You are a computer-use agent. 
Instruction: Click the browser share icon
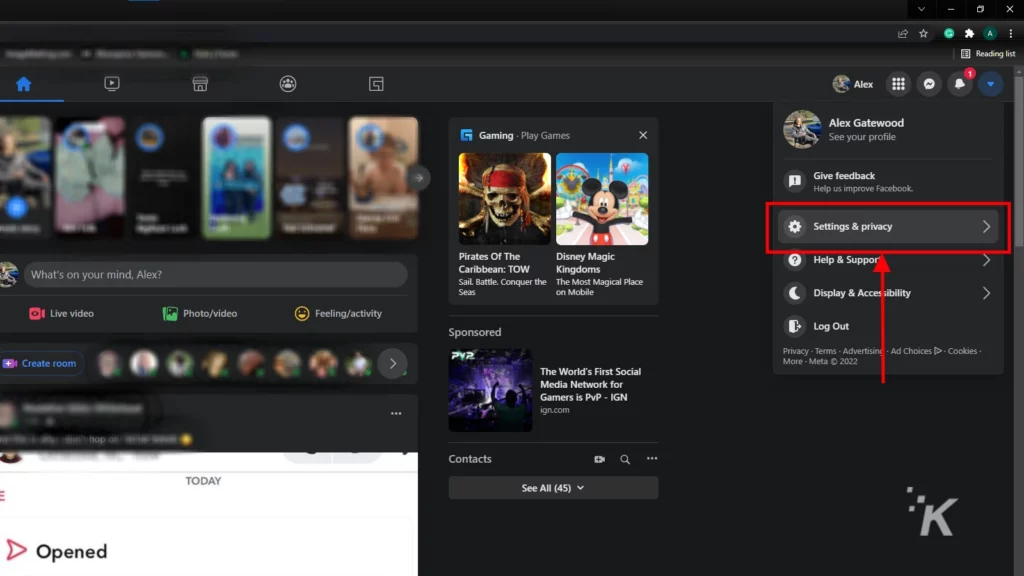pos(903,33)
